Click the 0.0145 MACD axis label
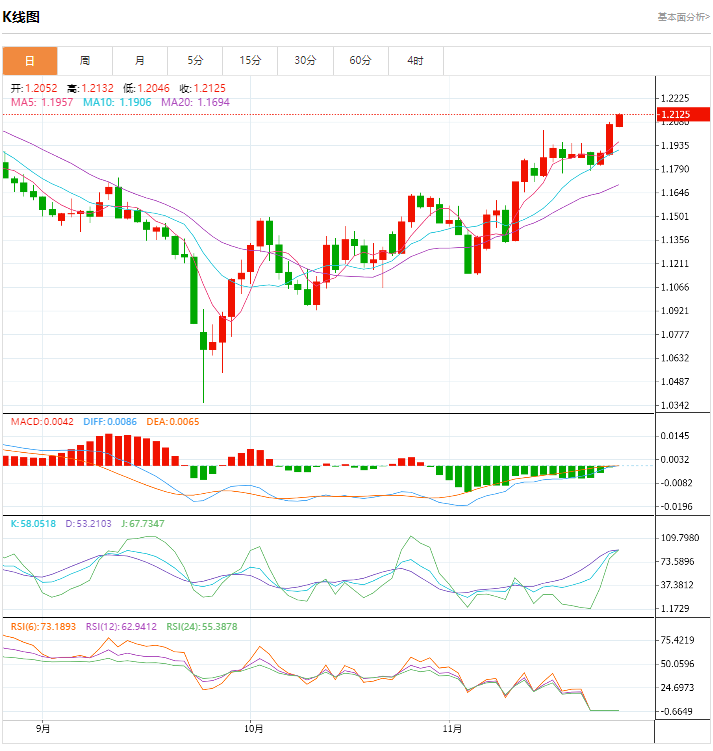Viewport: 713px width, 751px height. coord(675,436)
